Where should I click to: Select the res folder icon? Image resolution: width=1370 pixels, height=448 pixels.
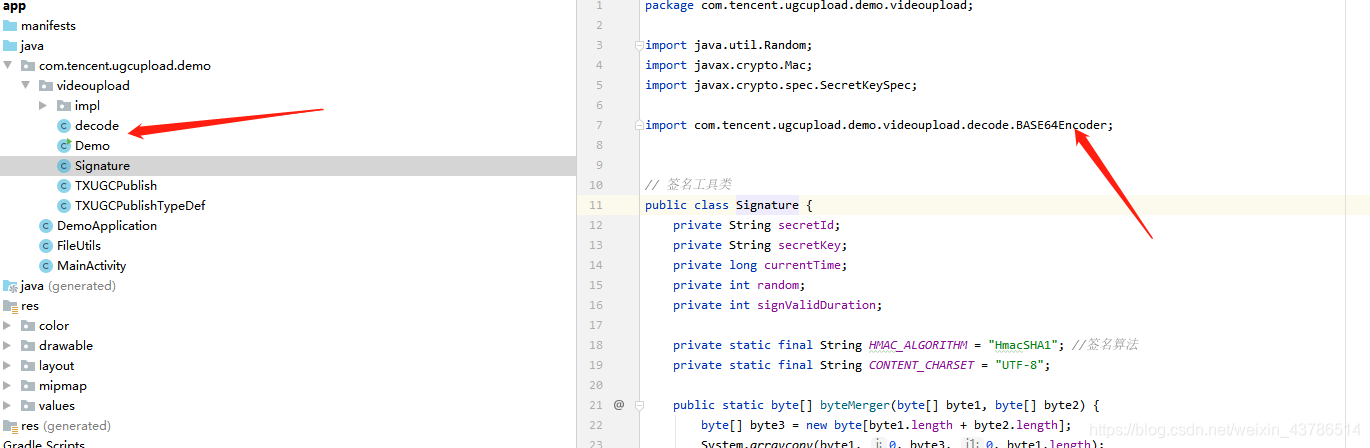point(10,306)
